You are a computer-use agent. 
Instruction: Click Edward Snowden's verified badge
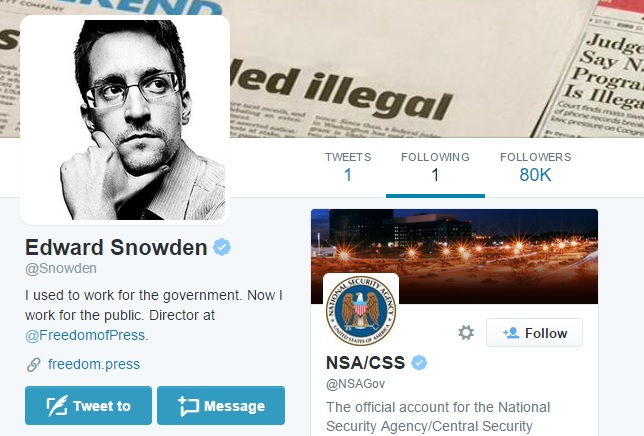click(222, 247)
